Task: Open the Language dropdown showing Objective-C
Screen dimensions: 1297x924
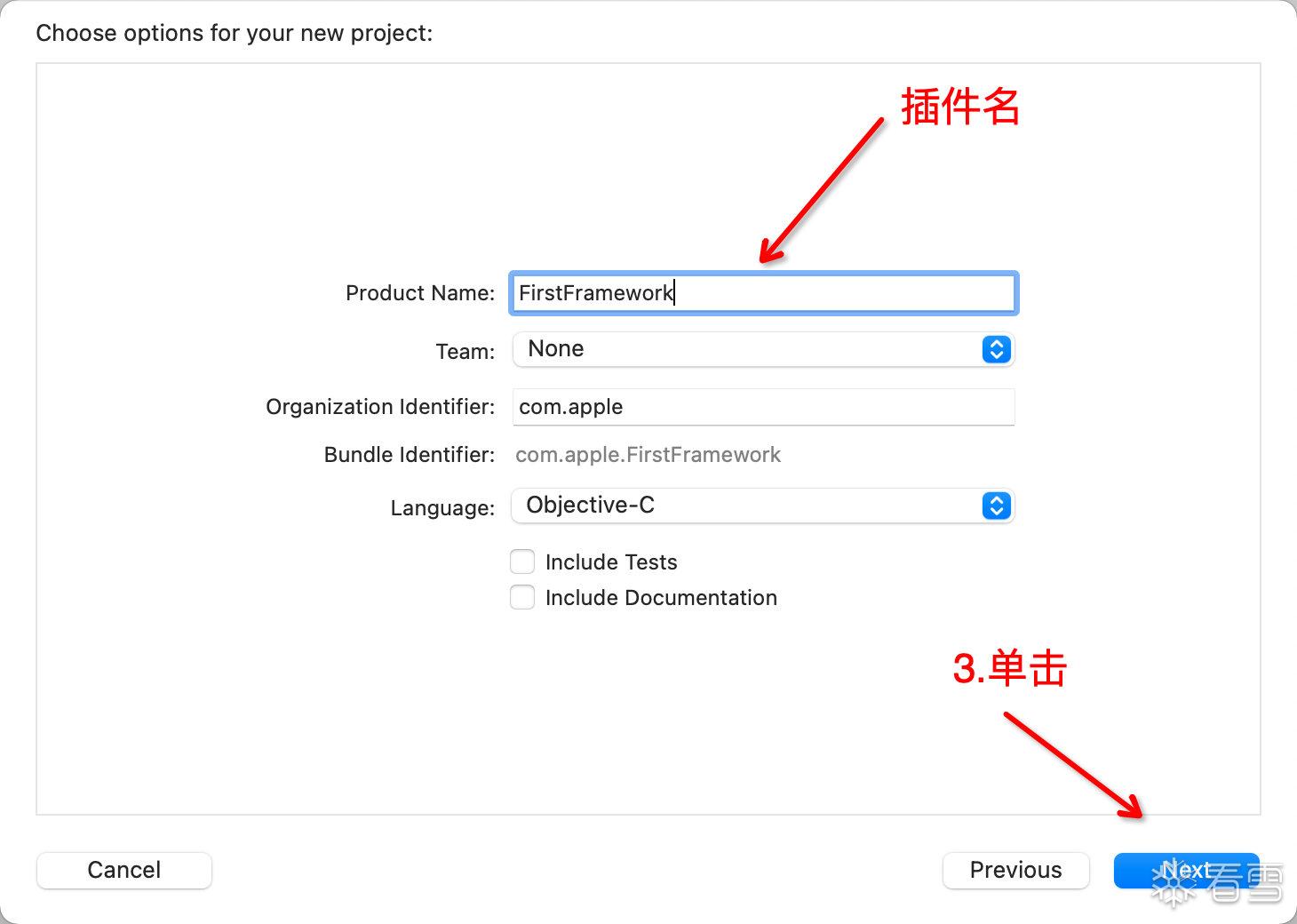Action: point(763,506)
